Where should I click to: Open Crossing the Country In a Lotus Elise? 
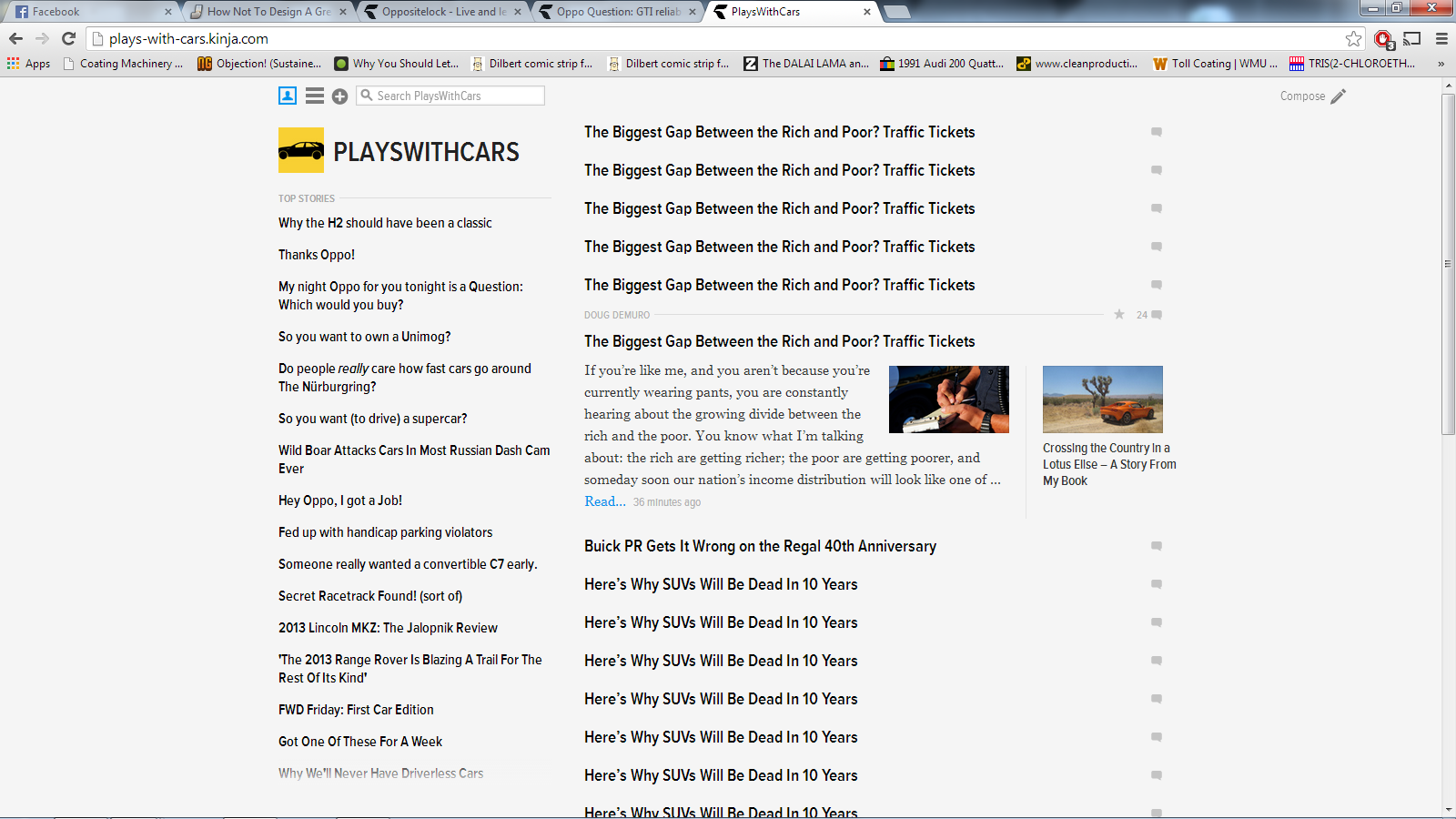pyautogui.click(x=1109, y=464)
